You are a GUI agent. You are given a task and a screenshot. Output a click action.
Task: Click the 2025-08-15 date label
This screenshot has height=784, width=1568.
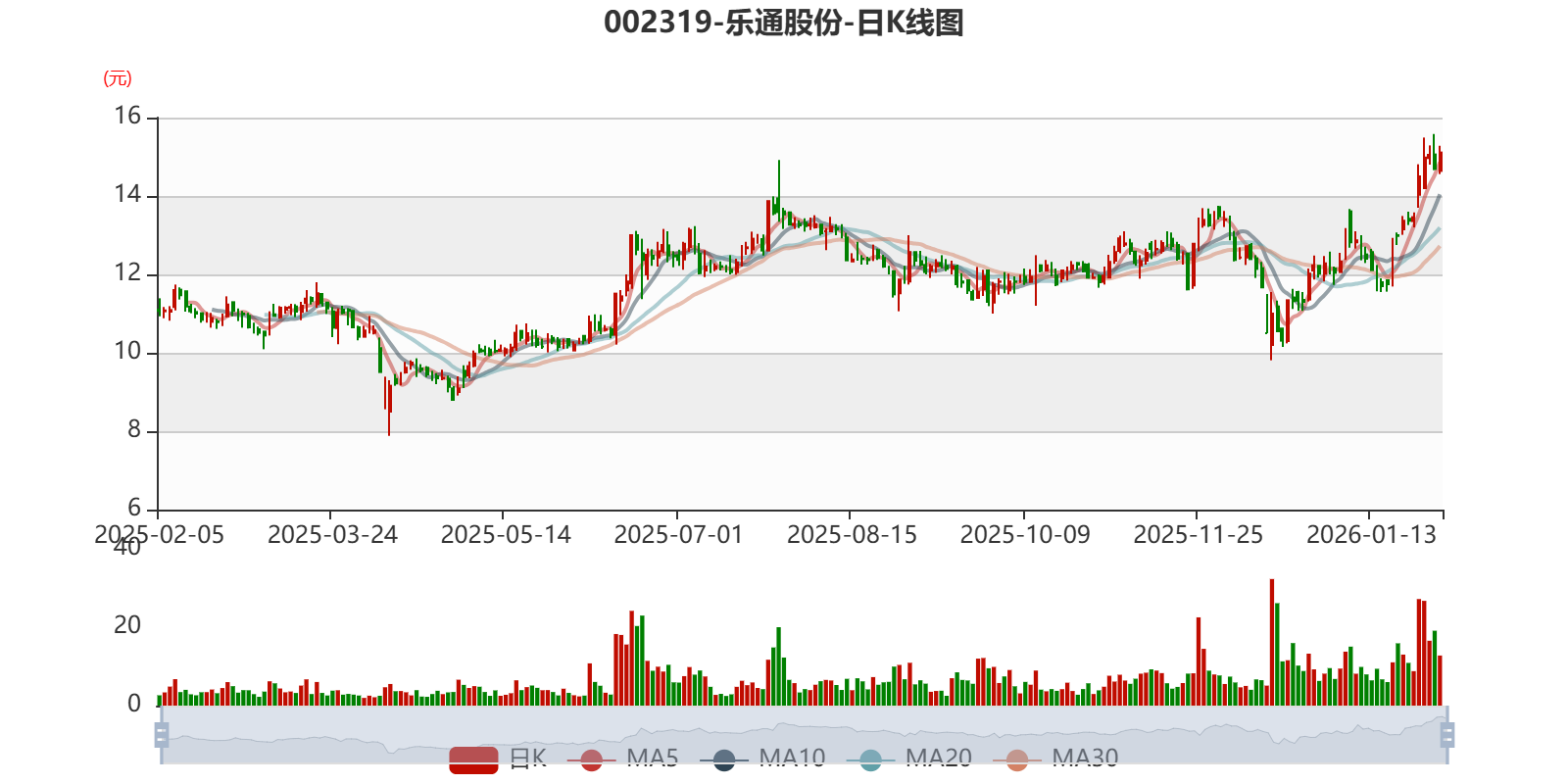coord(852,535)
